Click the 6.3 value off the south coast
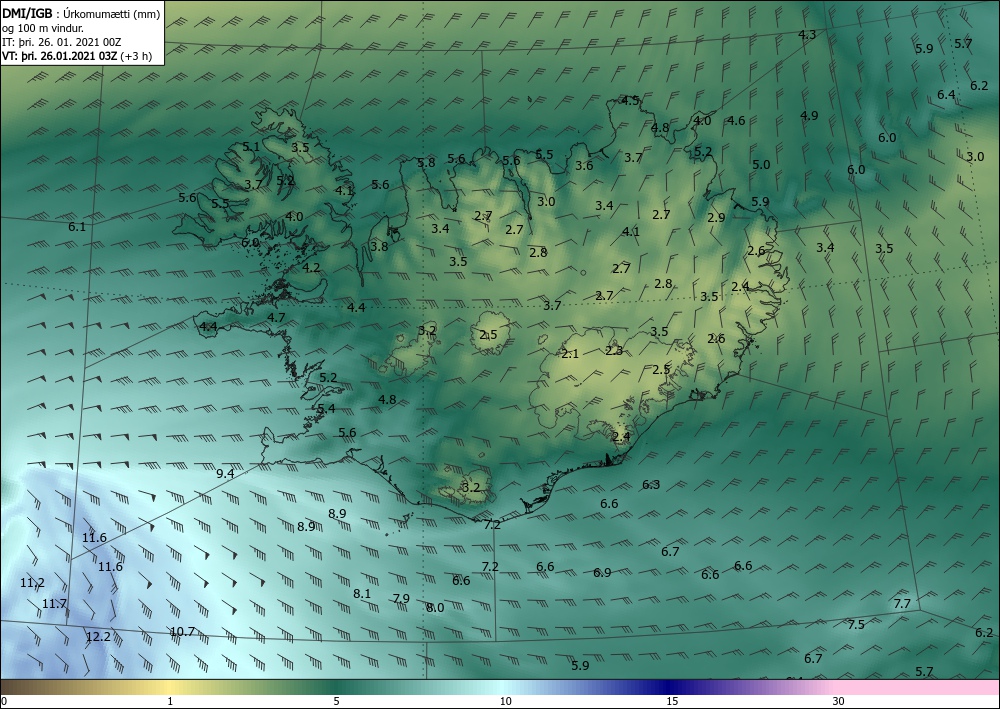The height and width of the screenshot is (709, 1000). pos(651,485)
